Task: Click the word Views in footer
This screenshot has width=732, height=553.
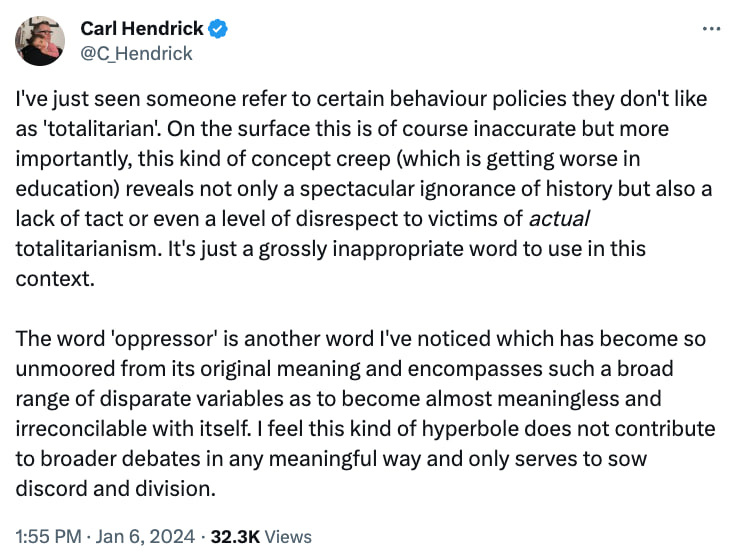Action: tap(288, 537)
